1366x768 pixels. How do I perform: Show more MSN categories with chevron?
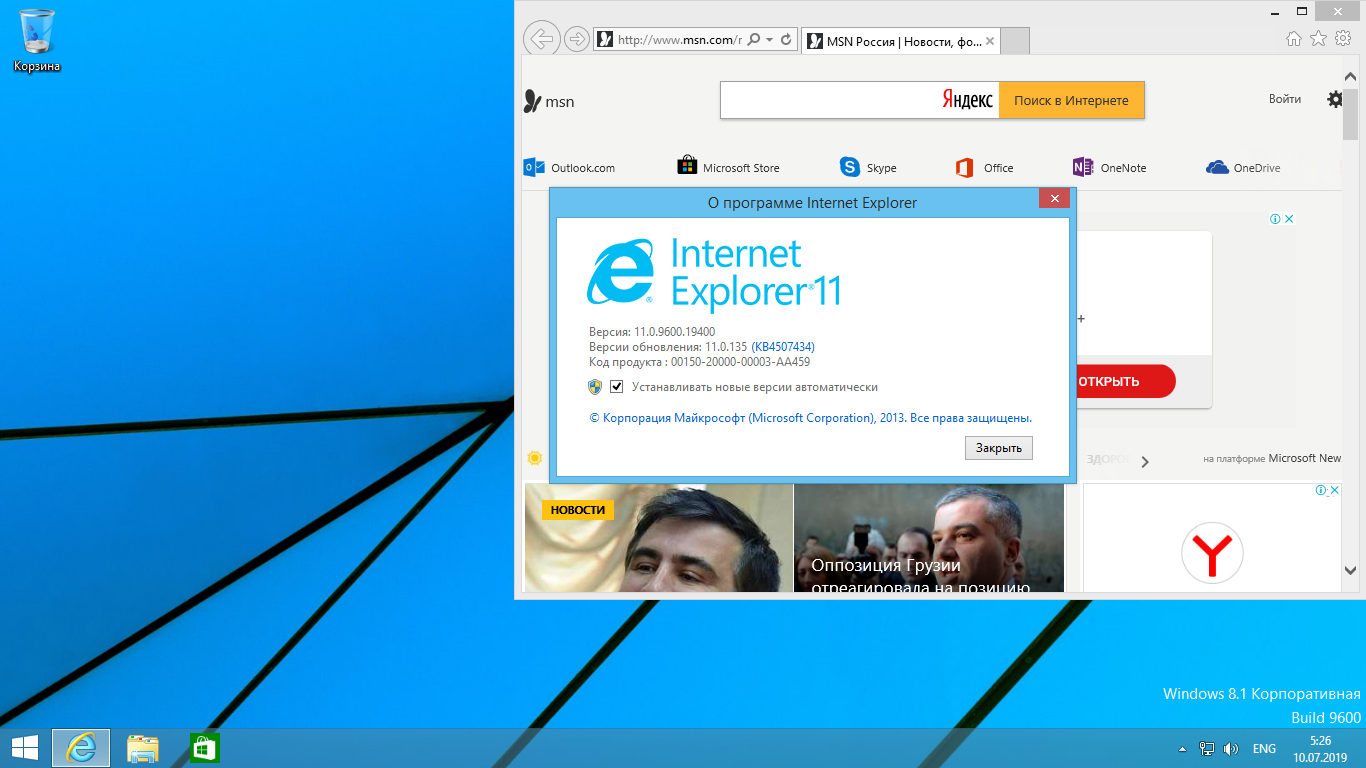click(x=1145, y=462)
